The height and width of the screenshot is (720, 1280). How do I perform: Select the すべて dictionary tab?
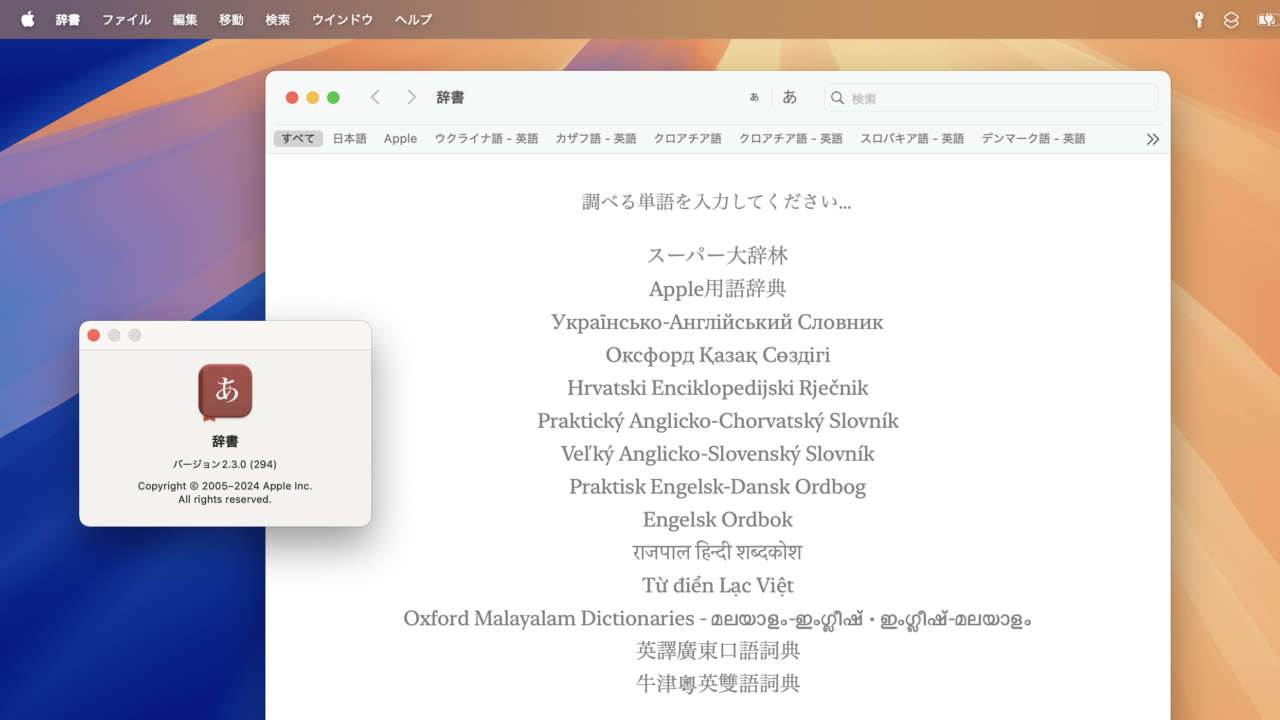click(x=298, y=139)
